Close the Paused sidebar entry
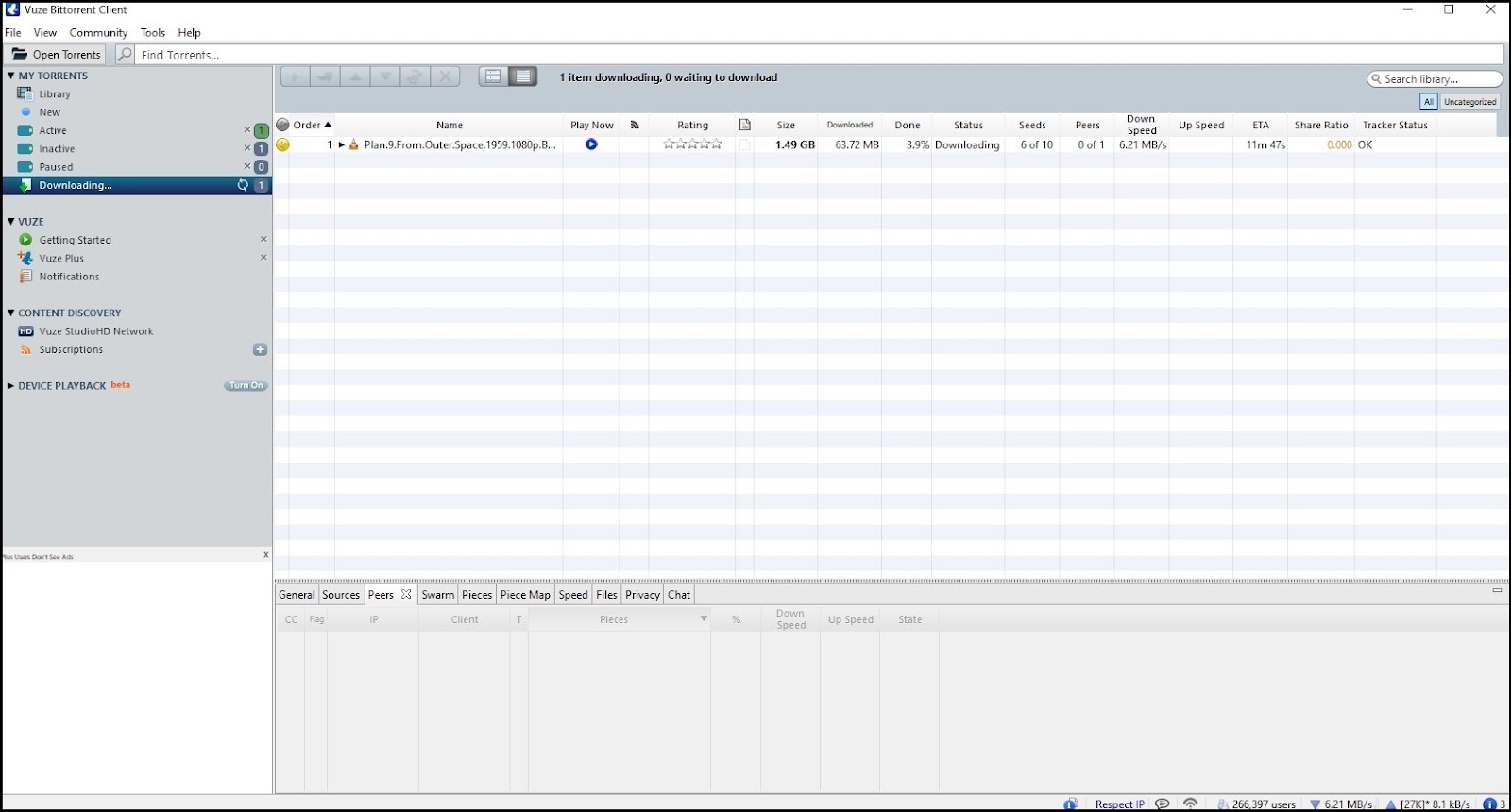 [247, 166]
